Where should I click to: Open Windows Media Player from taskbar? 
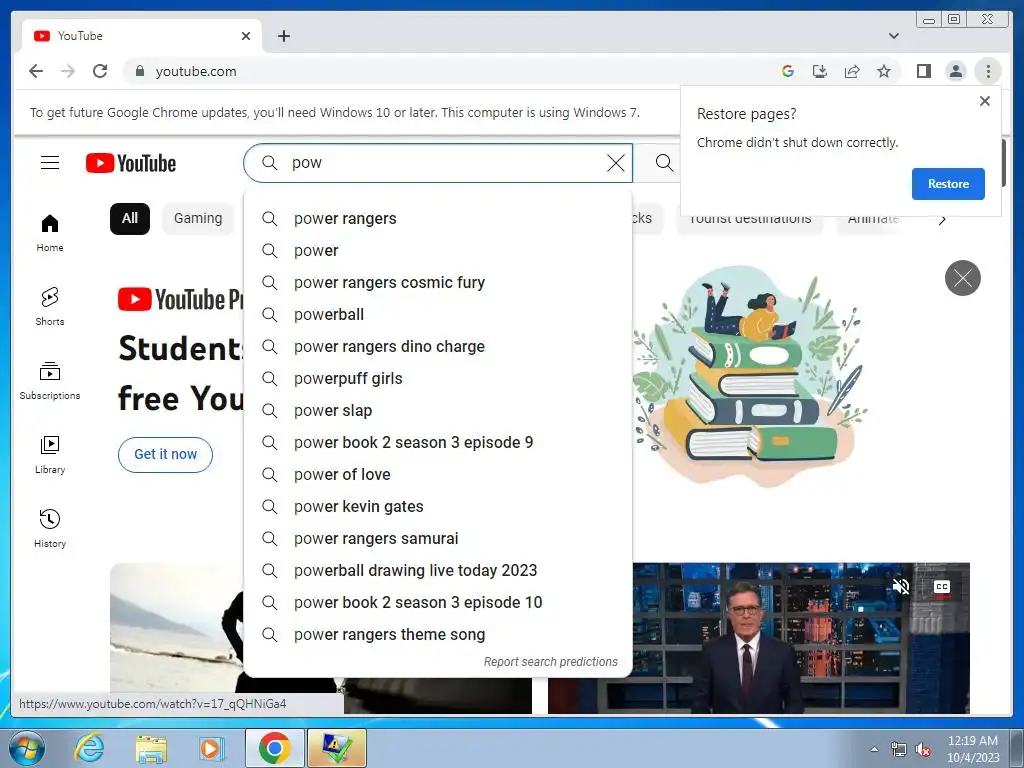click(x=211, y=748)
